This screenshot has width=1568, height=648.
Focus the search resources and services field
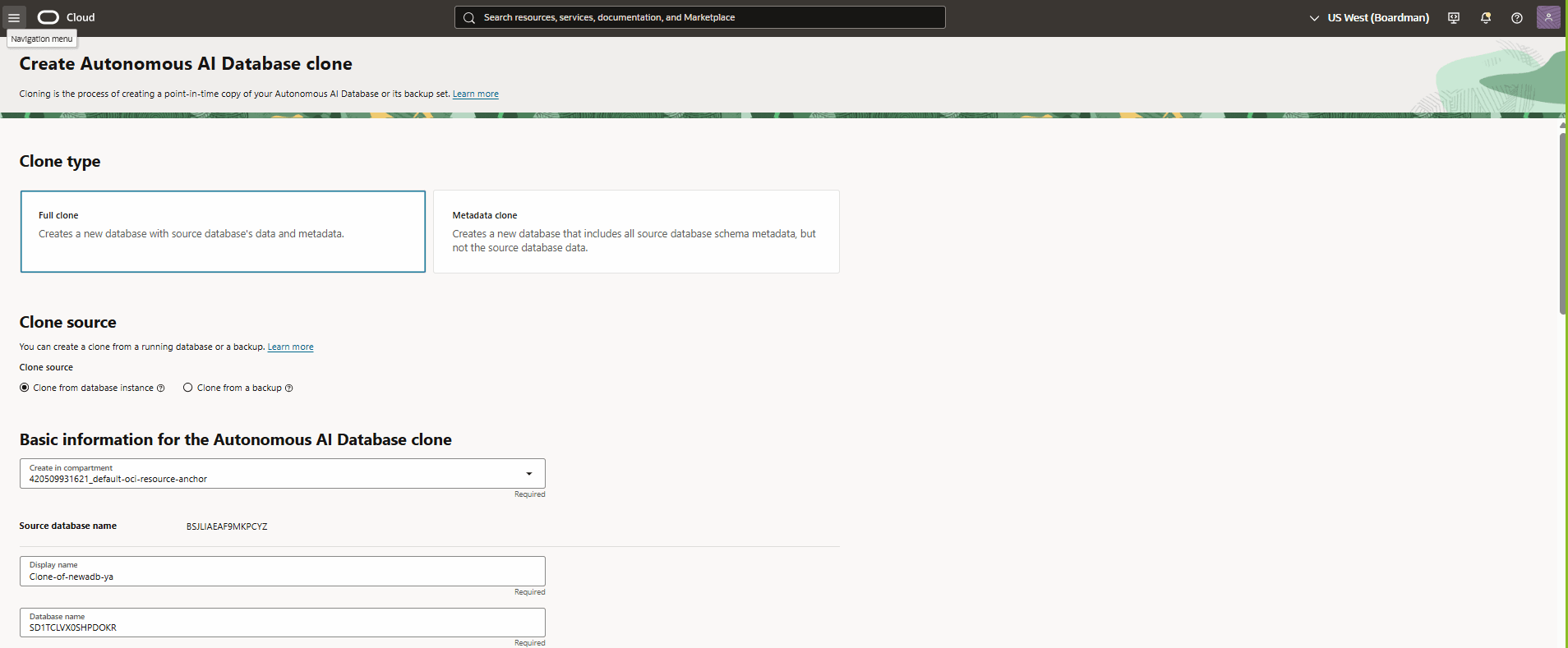[700, 17]
